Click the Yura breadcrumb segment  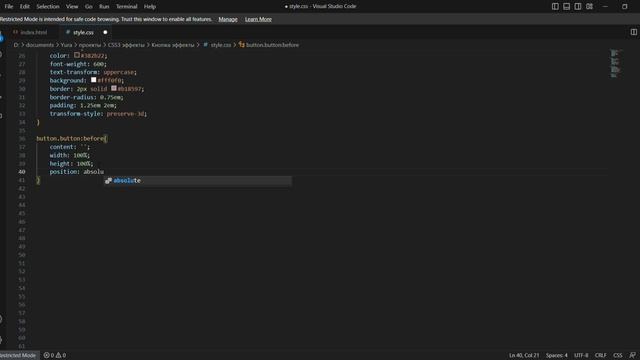click(x=66, y=45)
